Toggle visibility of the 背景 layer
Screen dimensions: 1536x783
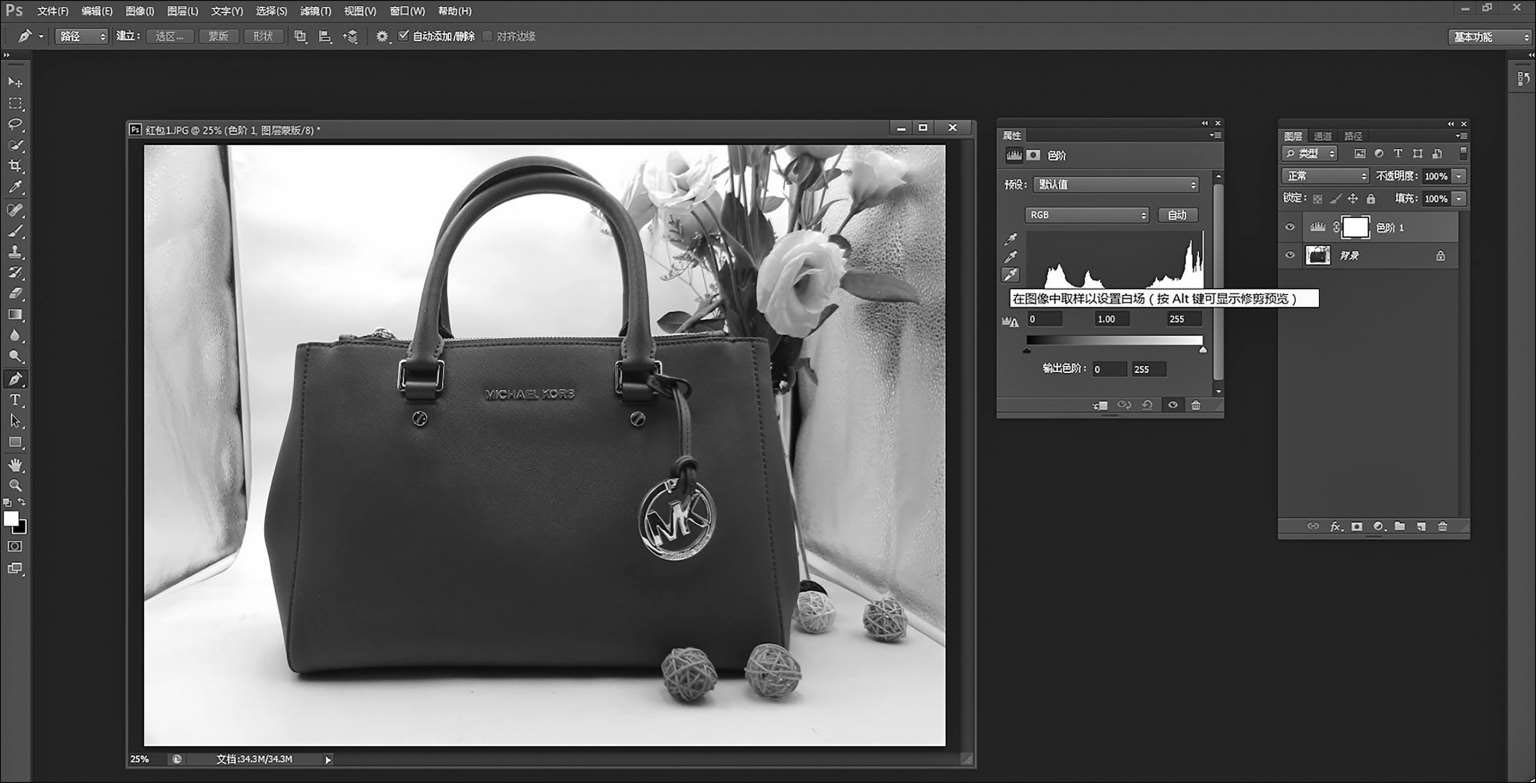coord(1290,256)
